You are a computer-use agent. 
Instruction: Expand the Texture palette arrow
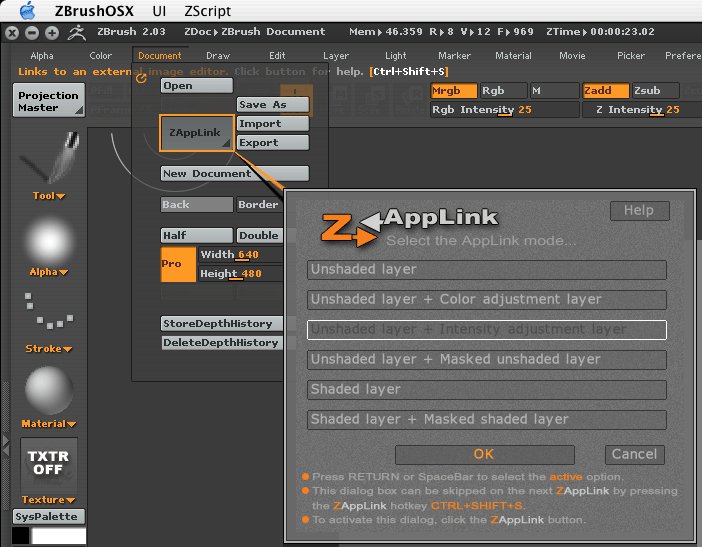(x=70, y=500)
